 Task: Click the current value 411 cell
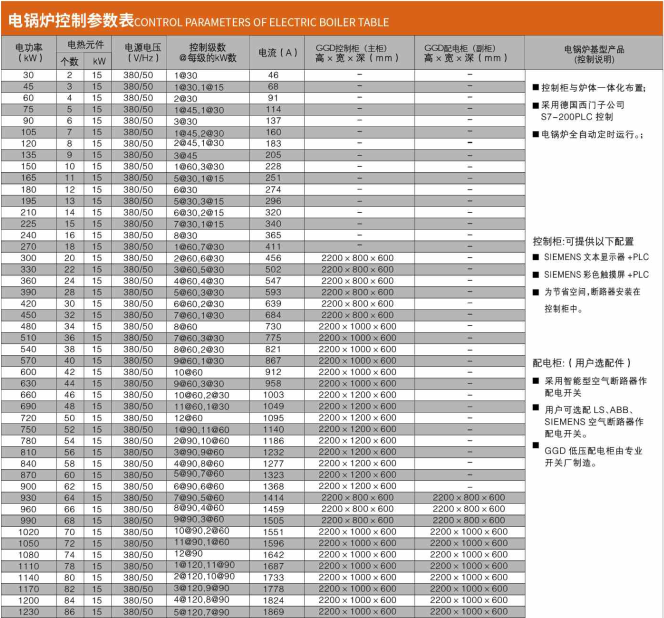[273, 246]
